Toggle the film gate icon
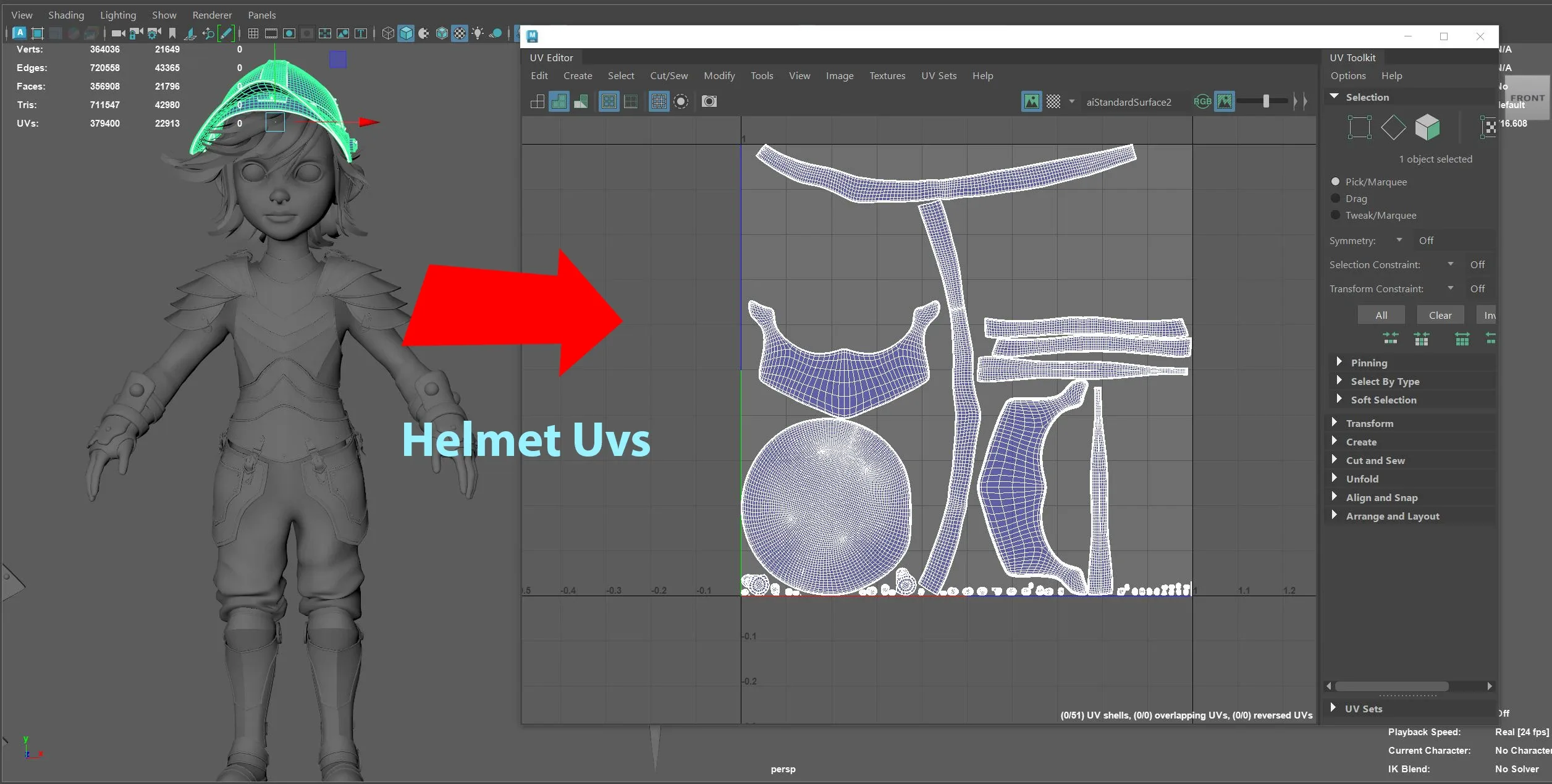 click(x=271, y=33)
